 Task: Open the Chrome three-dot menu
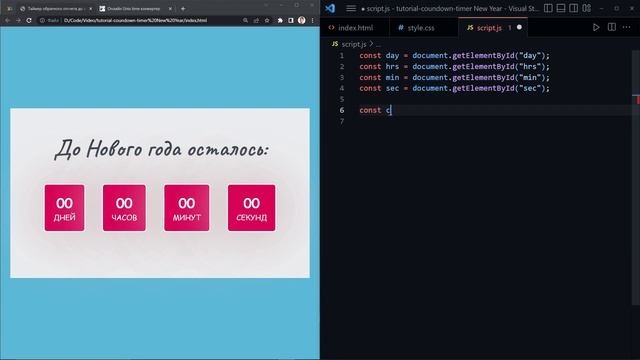(x=313, y=20)
